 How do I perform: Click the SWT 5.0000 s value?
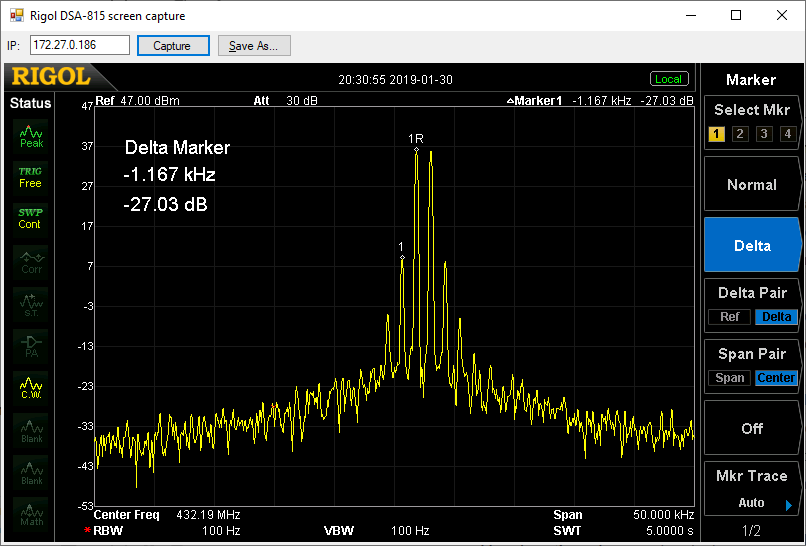[670, 531]
